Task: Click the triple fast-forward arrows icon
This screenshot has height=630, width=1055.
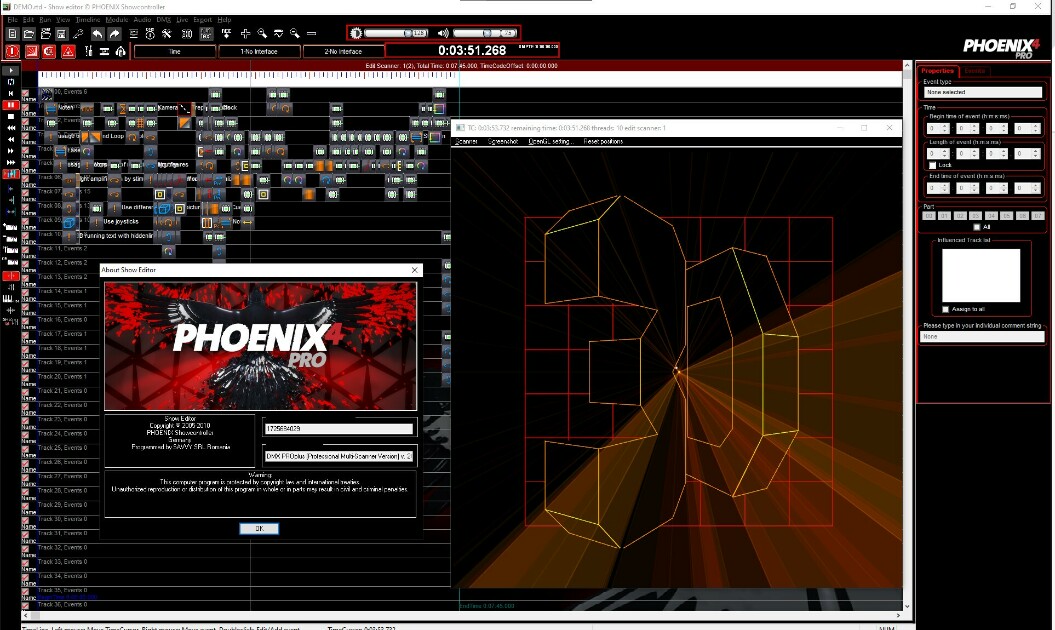Action: pos(11,162)
